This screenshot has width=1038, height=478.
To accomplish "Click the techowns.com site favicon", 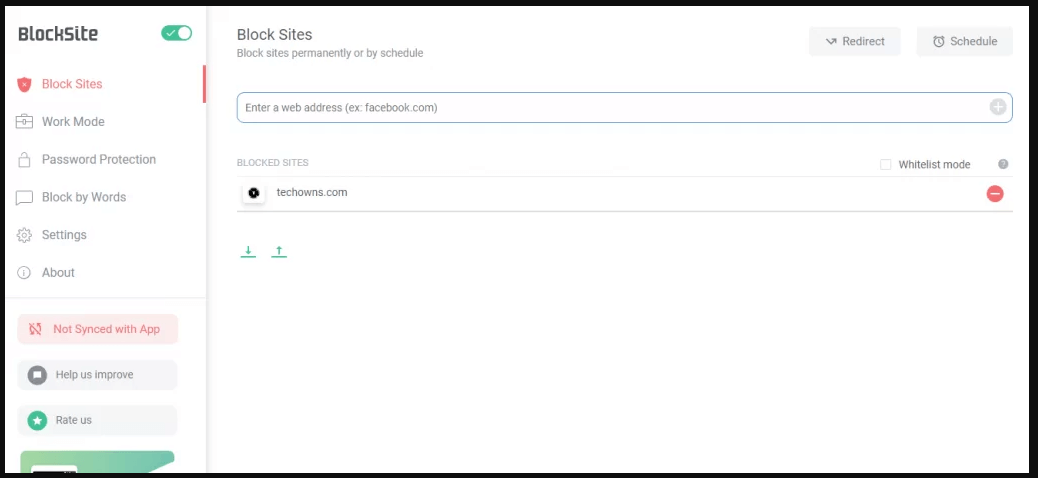I will [254, 193].
